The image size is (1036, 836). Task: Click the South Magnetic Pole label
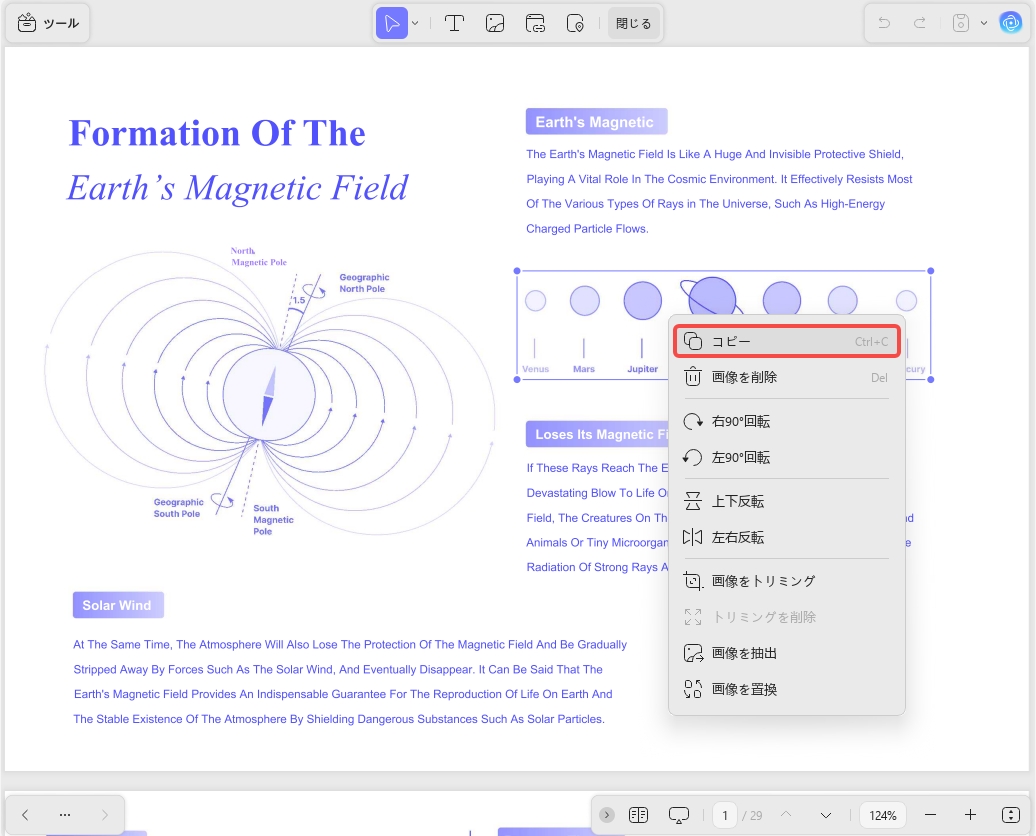273,519
